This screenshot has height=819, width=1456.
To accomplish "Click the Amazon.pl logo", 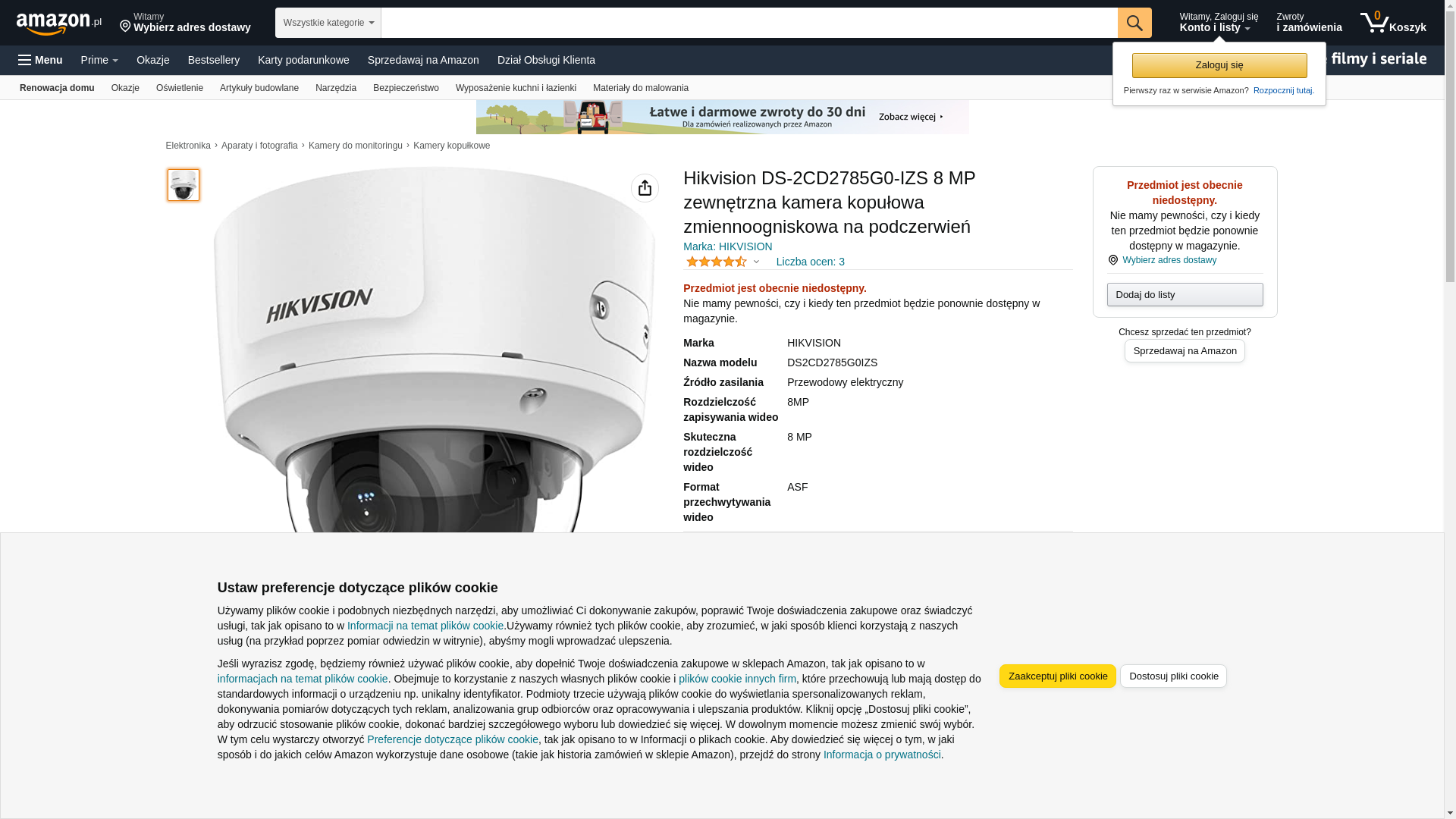I will [59, 24].
